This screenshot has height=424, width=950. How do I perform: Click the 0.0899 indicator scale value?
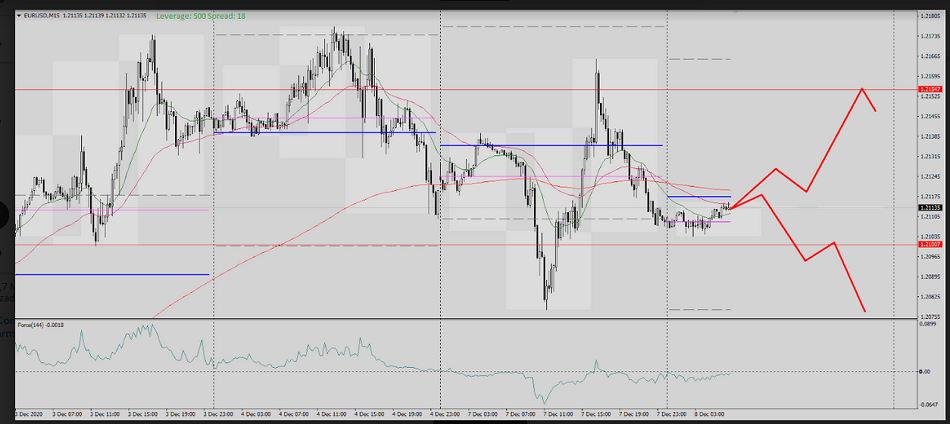(929, 324)
